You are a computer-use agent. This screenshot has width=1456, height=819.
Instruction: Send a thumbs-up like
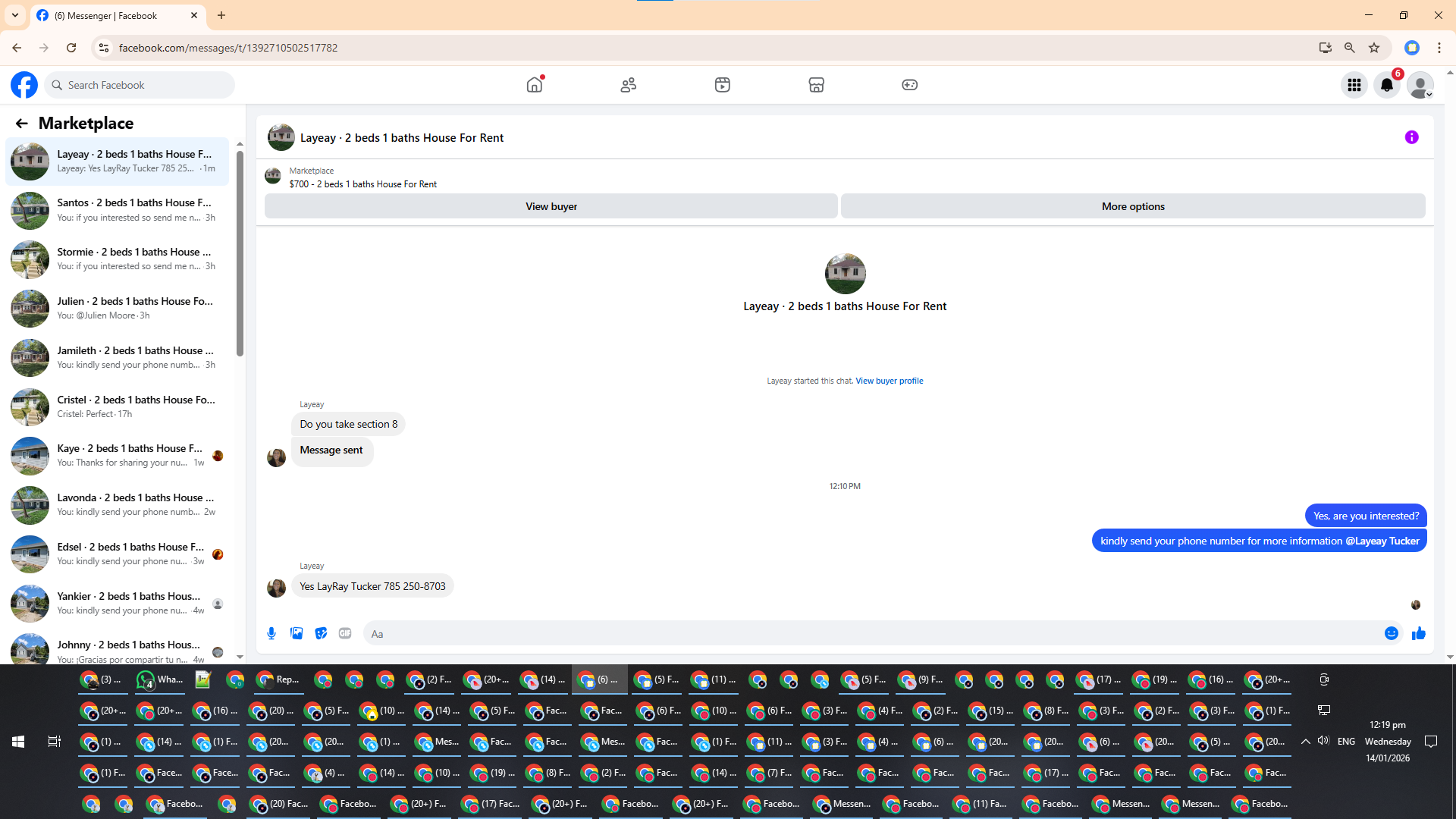(x=1418, y=633)
